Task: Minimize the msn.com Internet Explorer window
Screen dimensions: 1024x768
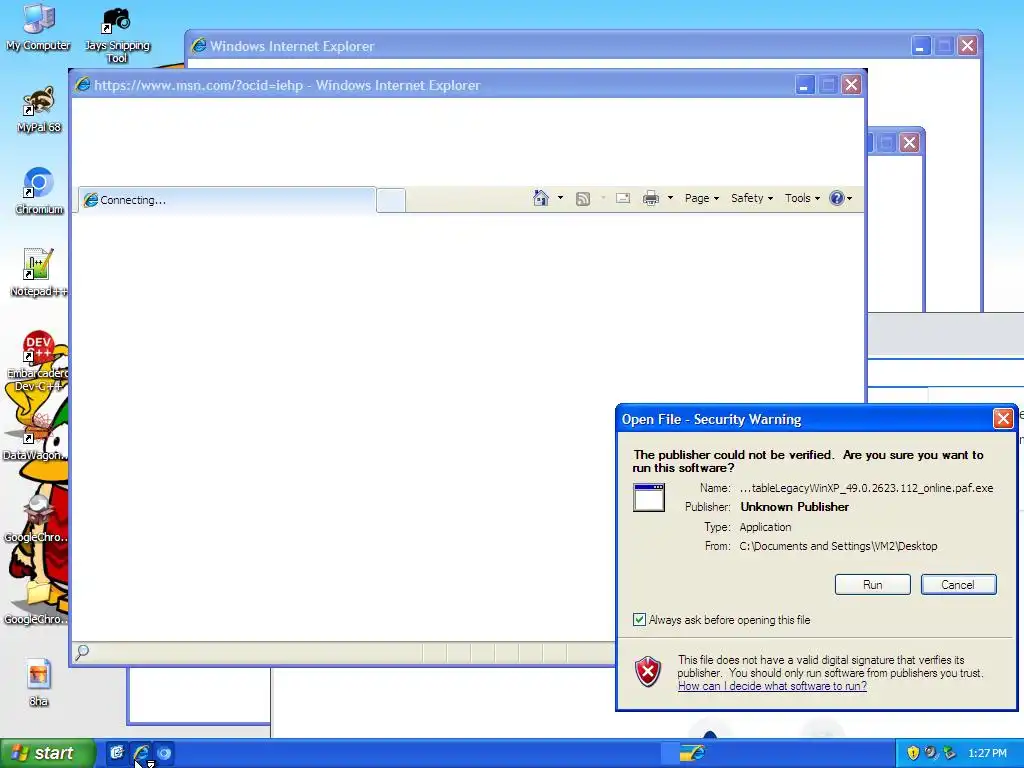Action: point(805,85)
